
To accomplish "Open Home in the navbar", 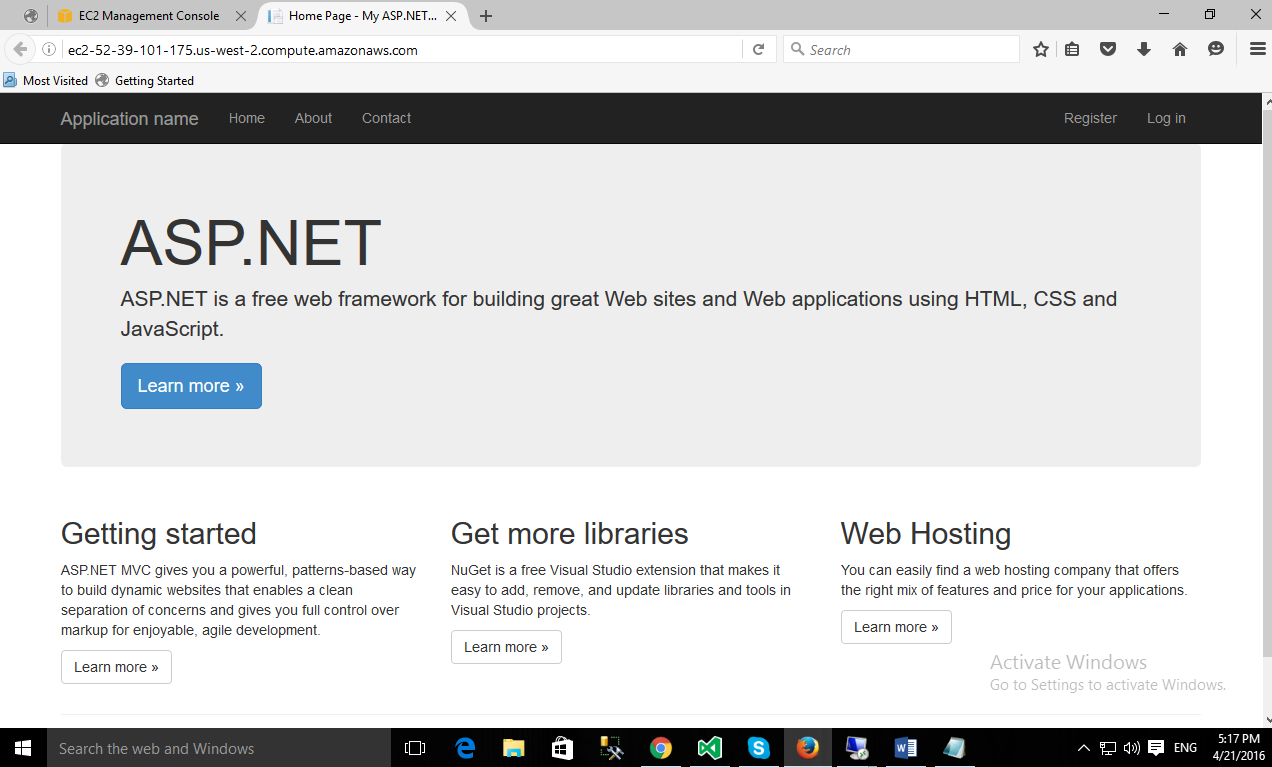I will point(247,118).
